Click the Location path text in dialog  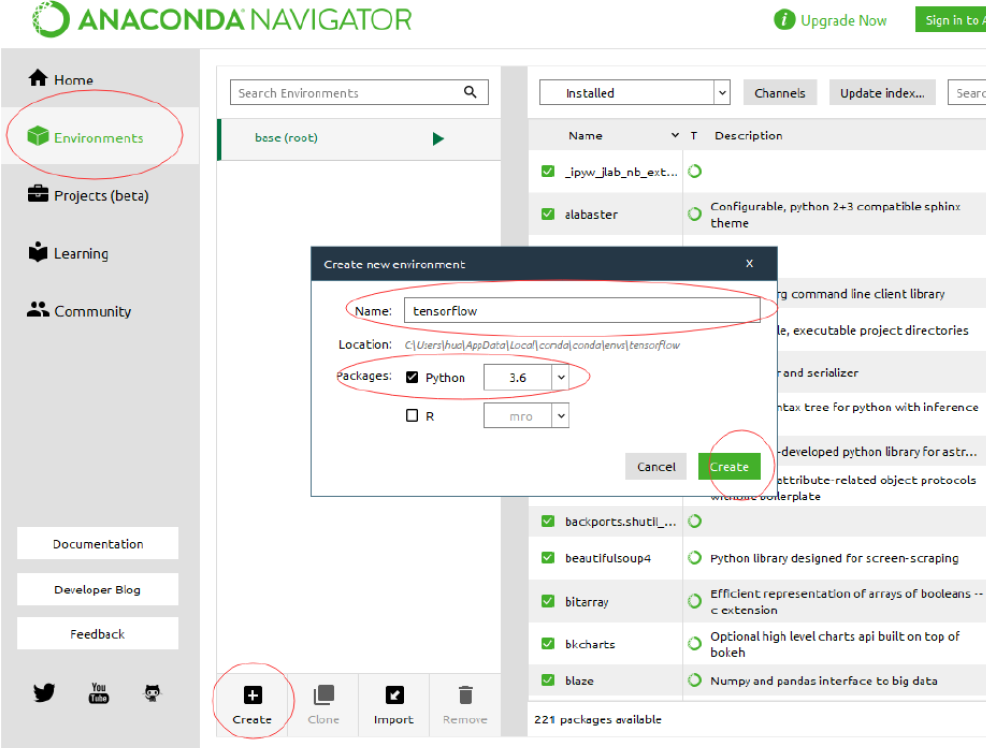tap(542, 345)
